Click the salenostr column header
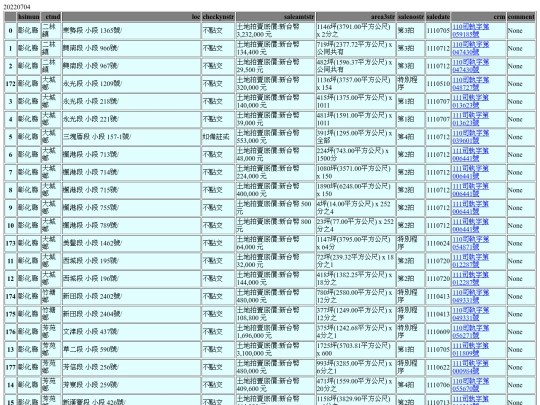Image resolution: width=540 pixels, height=405 pixels. (x=411, y=17)
